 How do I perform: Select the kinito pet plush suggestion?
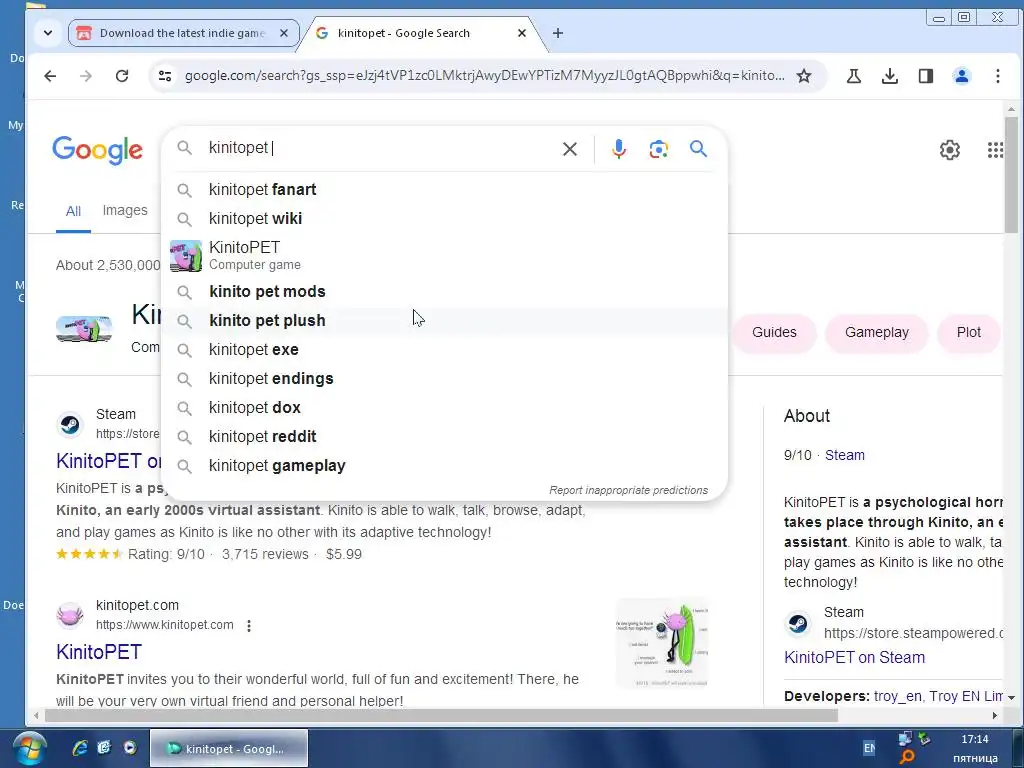click(444, 321)
